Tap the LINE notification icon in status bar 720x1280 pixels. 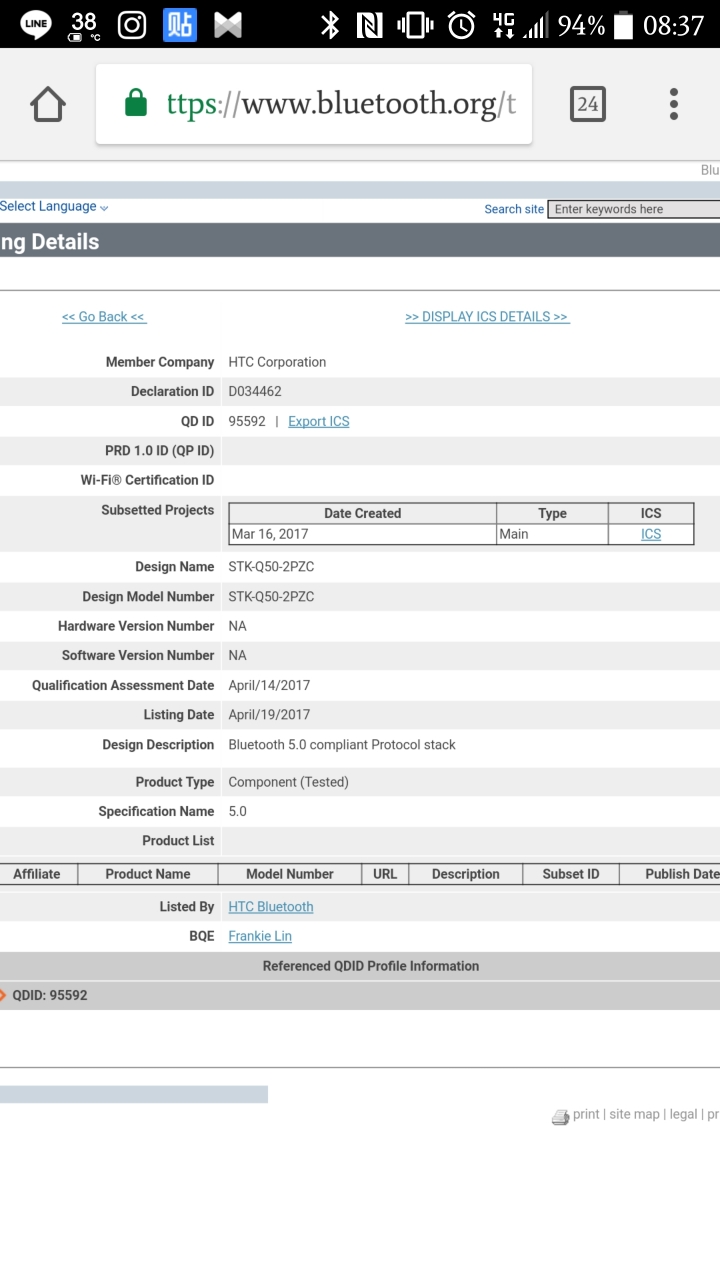(35, 24)
